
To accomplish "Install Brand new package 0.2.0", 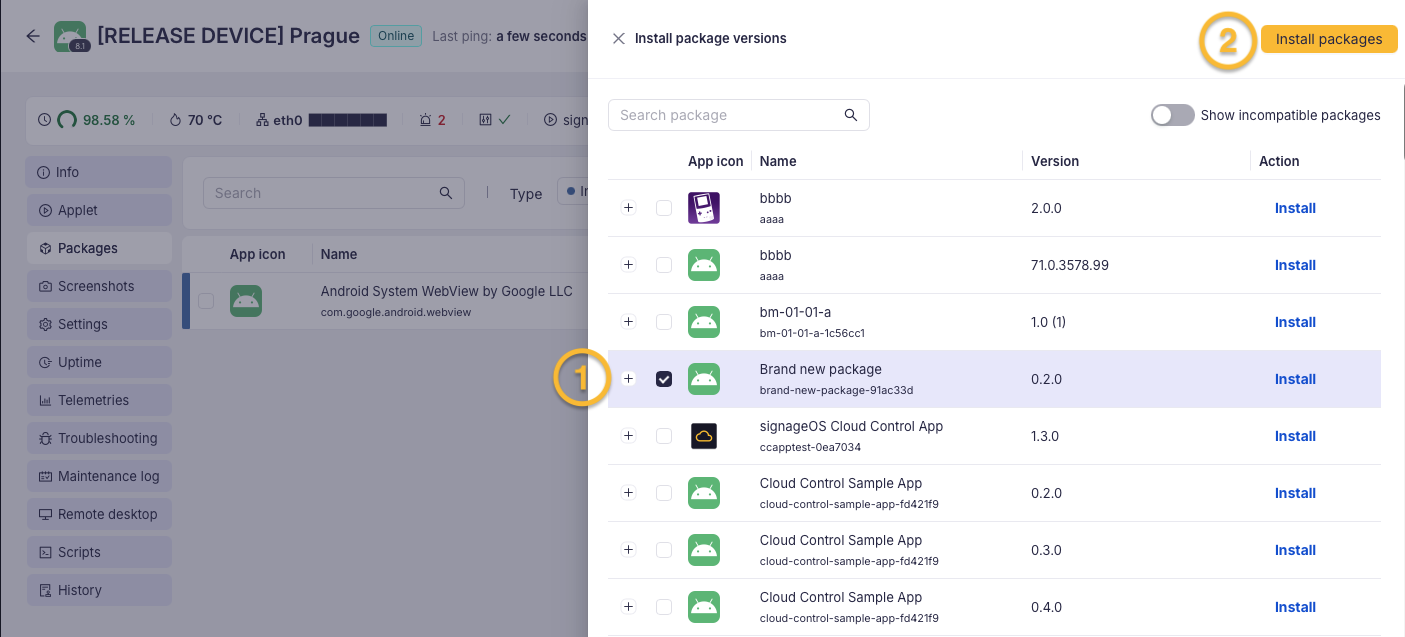I will point(1295,379).
